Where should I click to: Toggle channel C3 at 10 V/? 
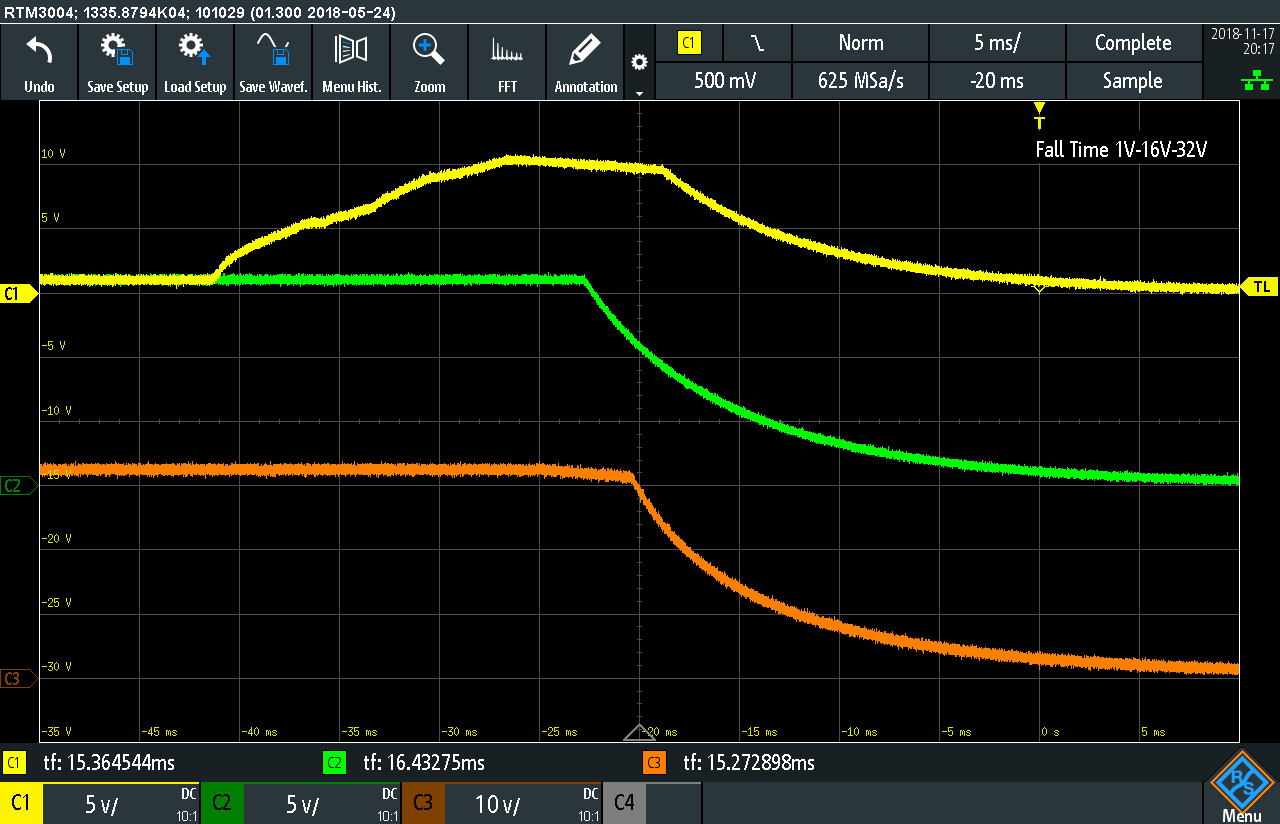(x=502, y=803)
